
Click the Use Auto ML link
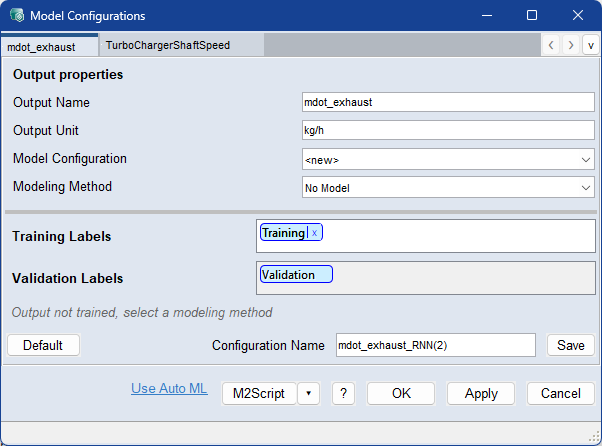coord(169,389)
